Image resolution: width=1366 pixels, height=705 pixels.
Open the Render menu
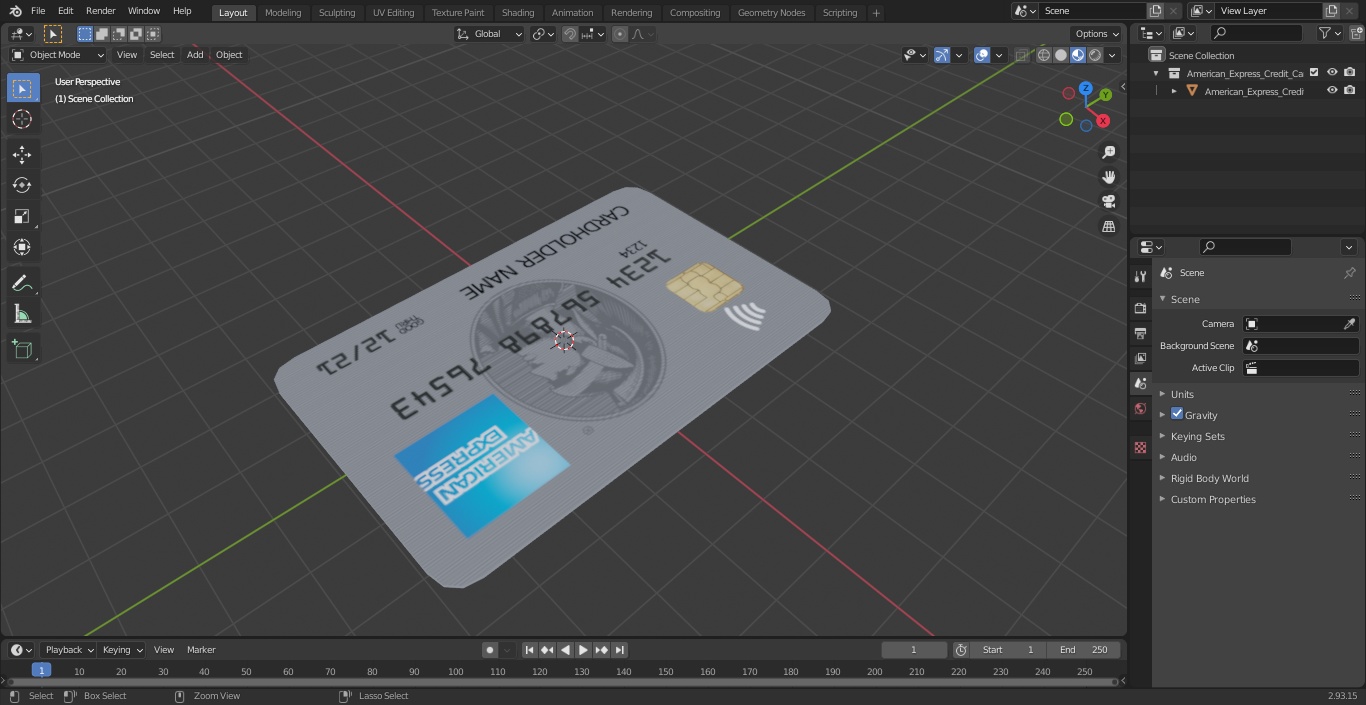point(100,11)
